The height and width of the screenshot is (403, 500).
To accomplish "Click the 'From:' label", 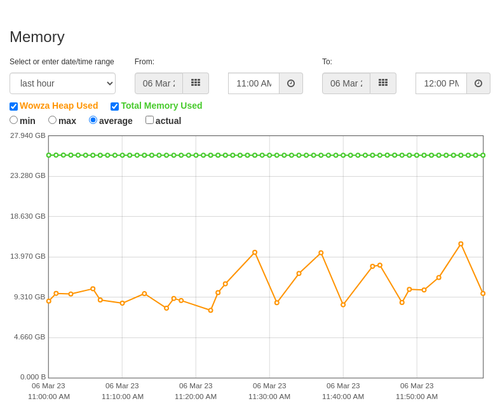I will pos(144,62).
